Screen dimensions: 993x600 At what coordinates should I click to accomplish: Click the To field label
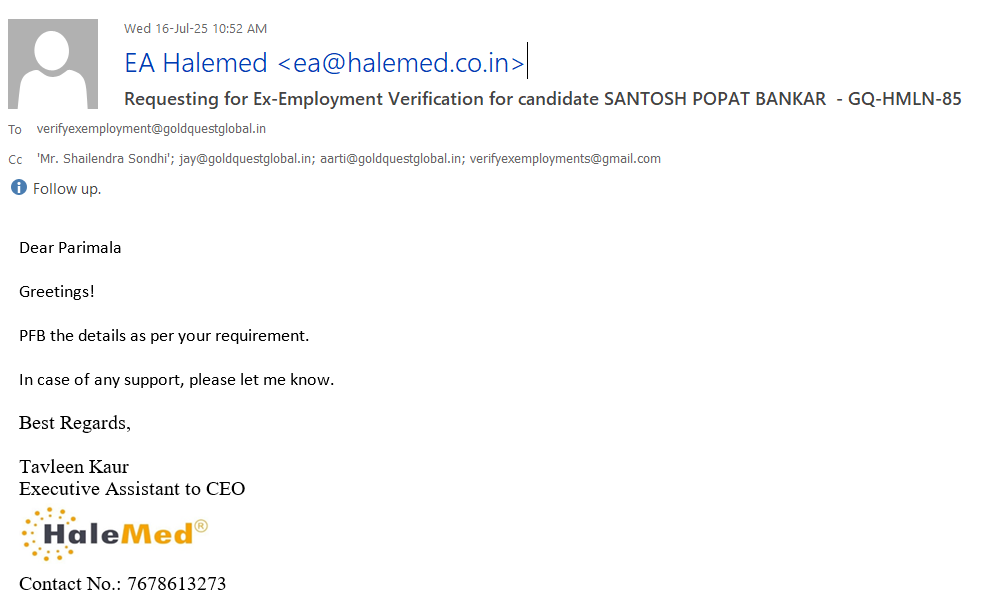pos(15,130)
